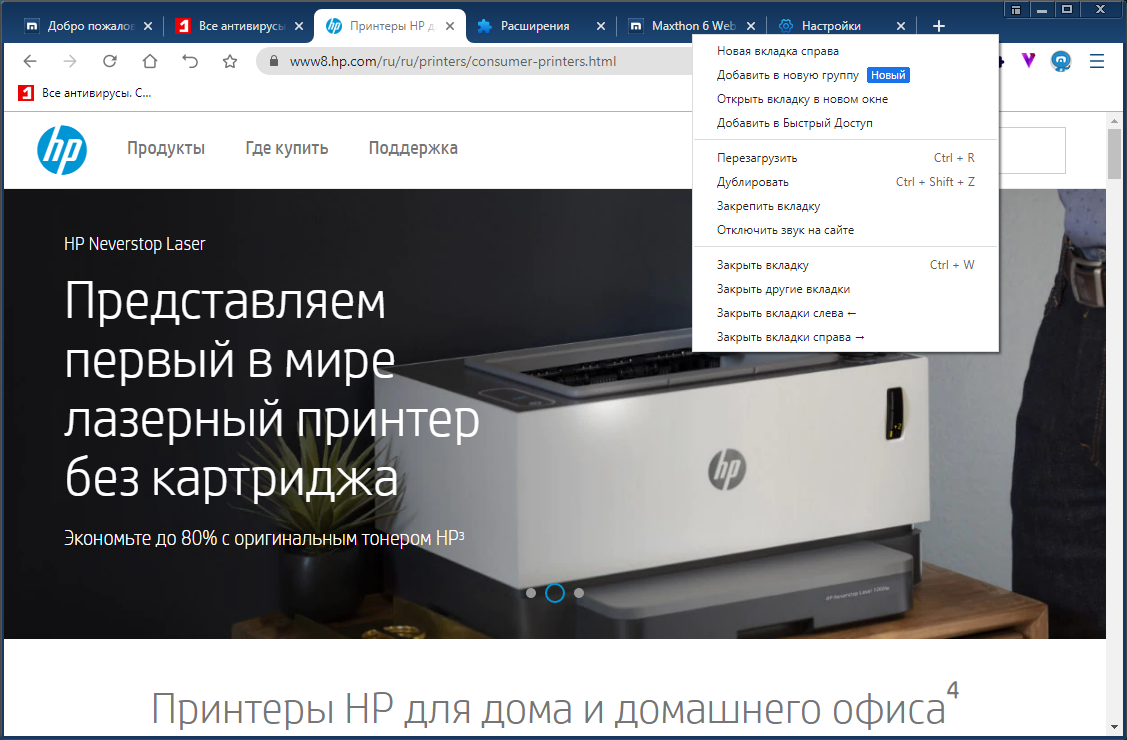Click the page vertical scrollbar thumb
Viewport: 1127px width, 740px height.
(1115, 153)
